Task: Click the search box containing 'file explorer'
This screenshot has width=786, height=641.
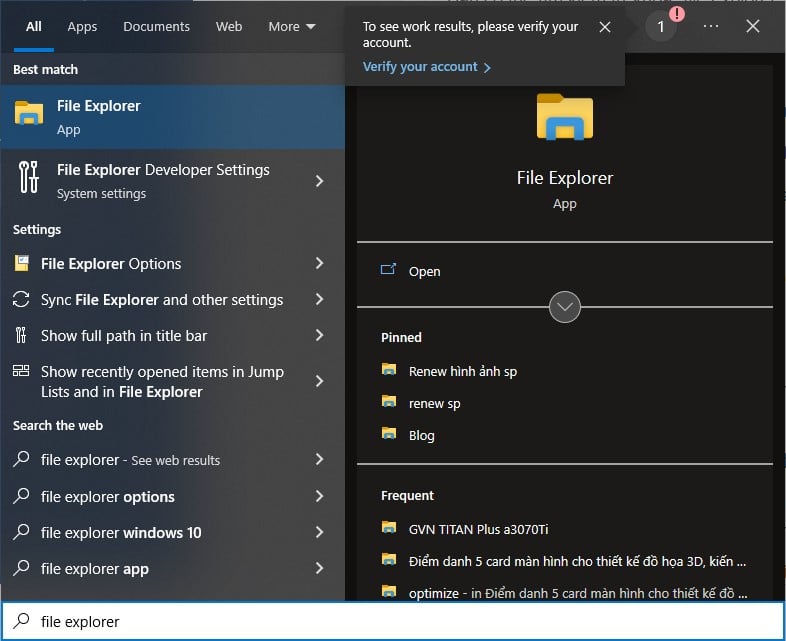Action: click(x=393, y=621)
